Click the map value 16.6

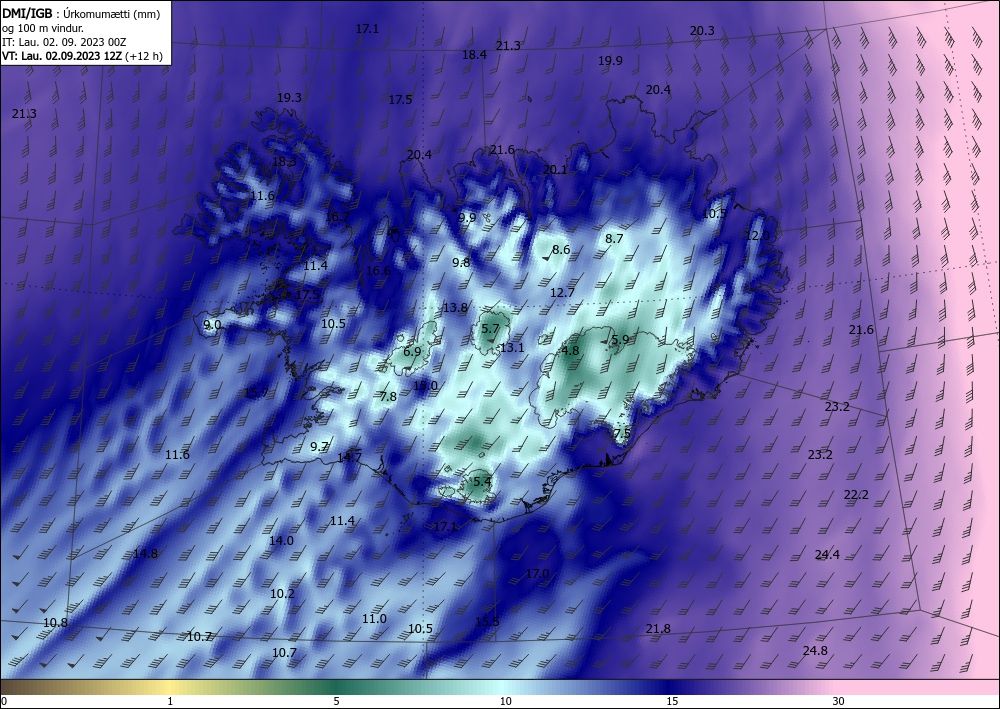[378, 271]
